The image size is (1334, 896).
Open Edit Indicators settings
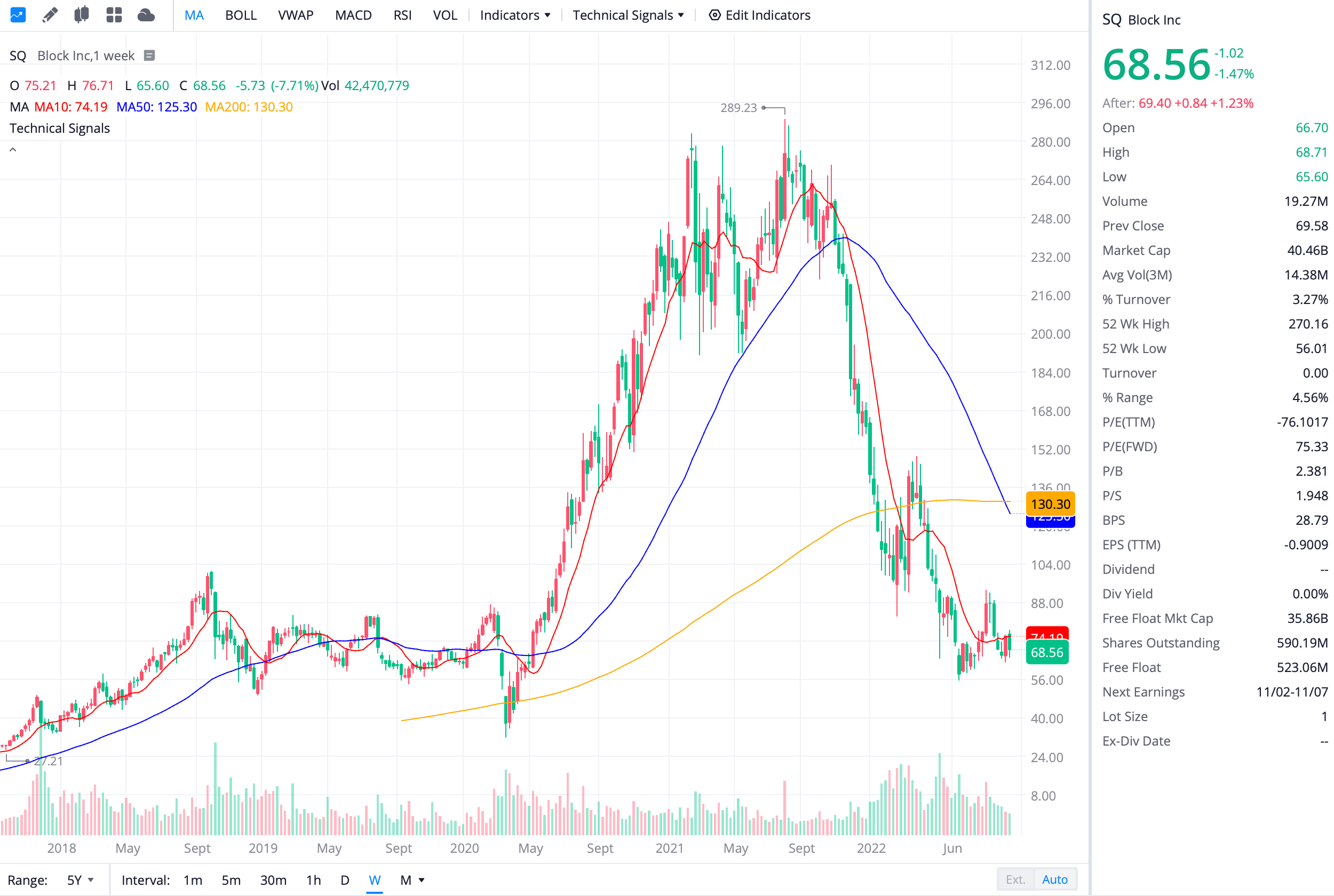point(760,15)
